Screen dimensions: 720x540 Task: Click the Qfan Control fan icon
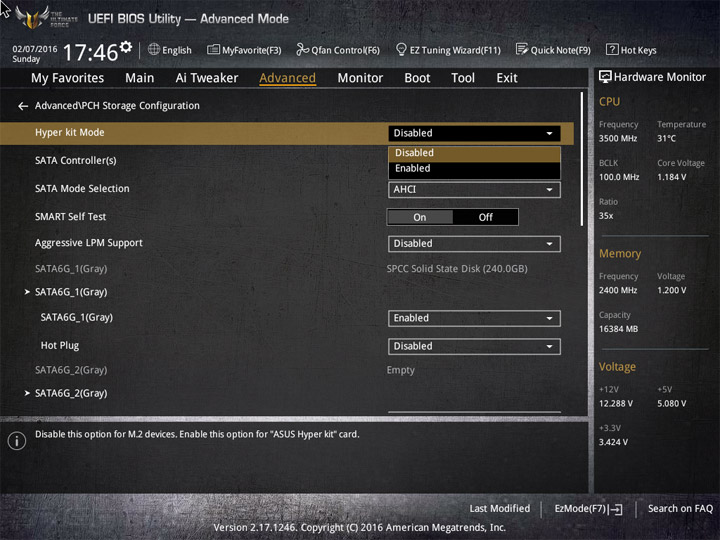click(302, 49)
